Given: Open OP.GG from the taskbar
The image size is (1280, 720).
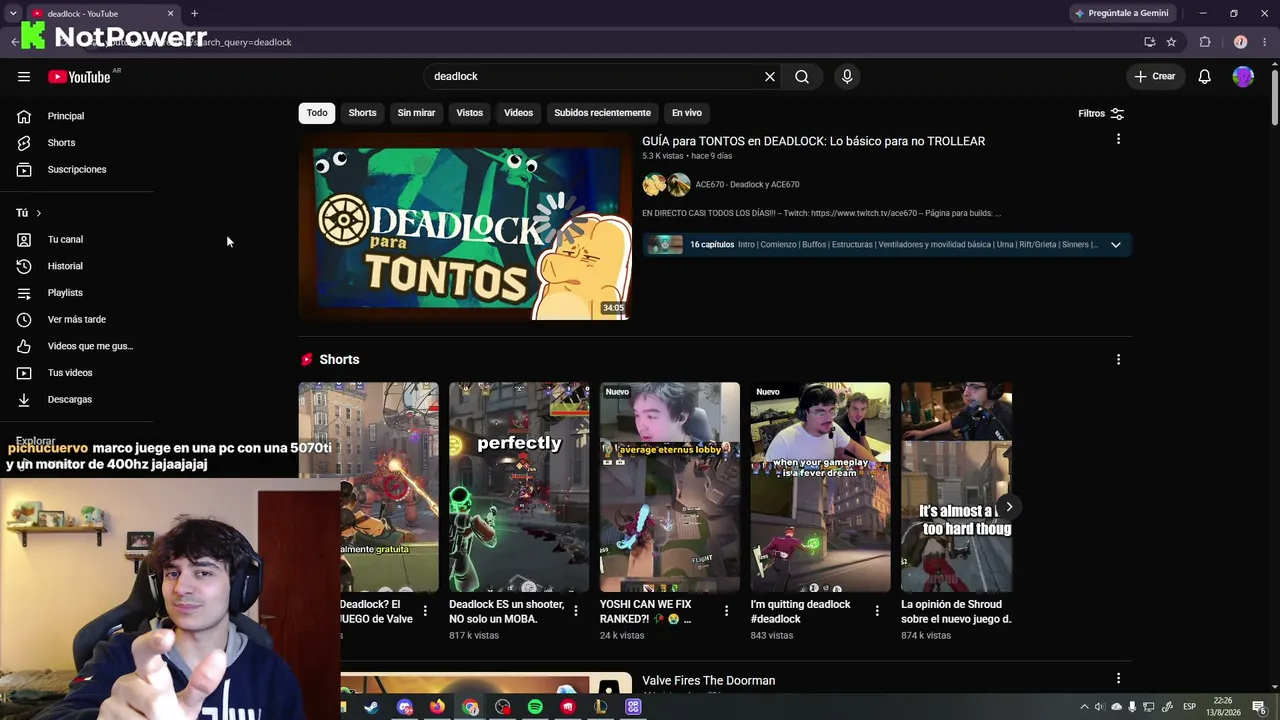Looking at the screenshot, I should point(633,707).
